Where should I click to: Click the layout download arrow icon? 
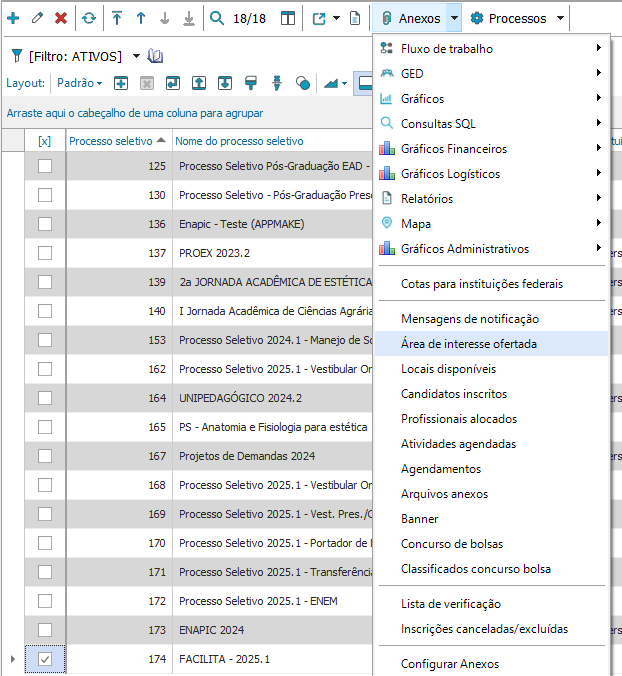(x=225, y=83)
